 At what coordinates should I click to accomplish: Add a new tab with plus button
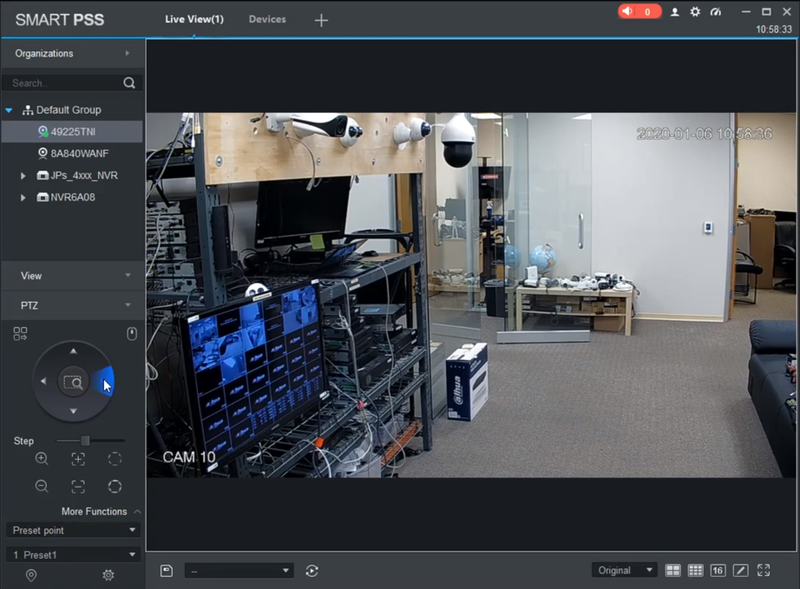(321, 20)
